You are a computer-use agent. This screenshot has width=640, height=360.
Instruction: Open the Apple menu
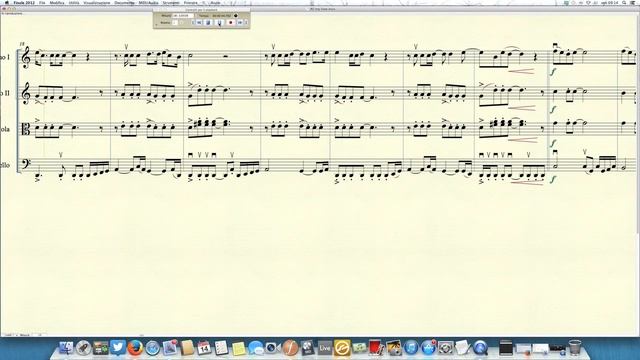(x=7, y=2)
